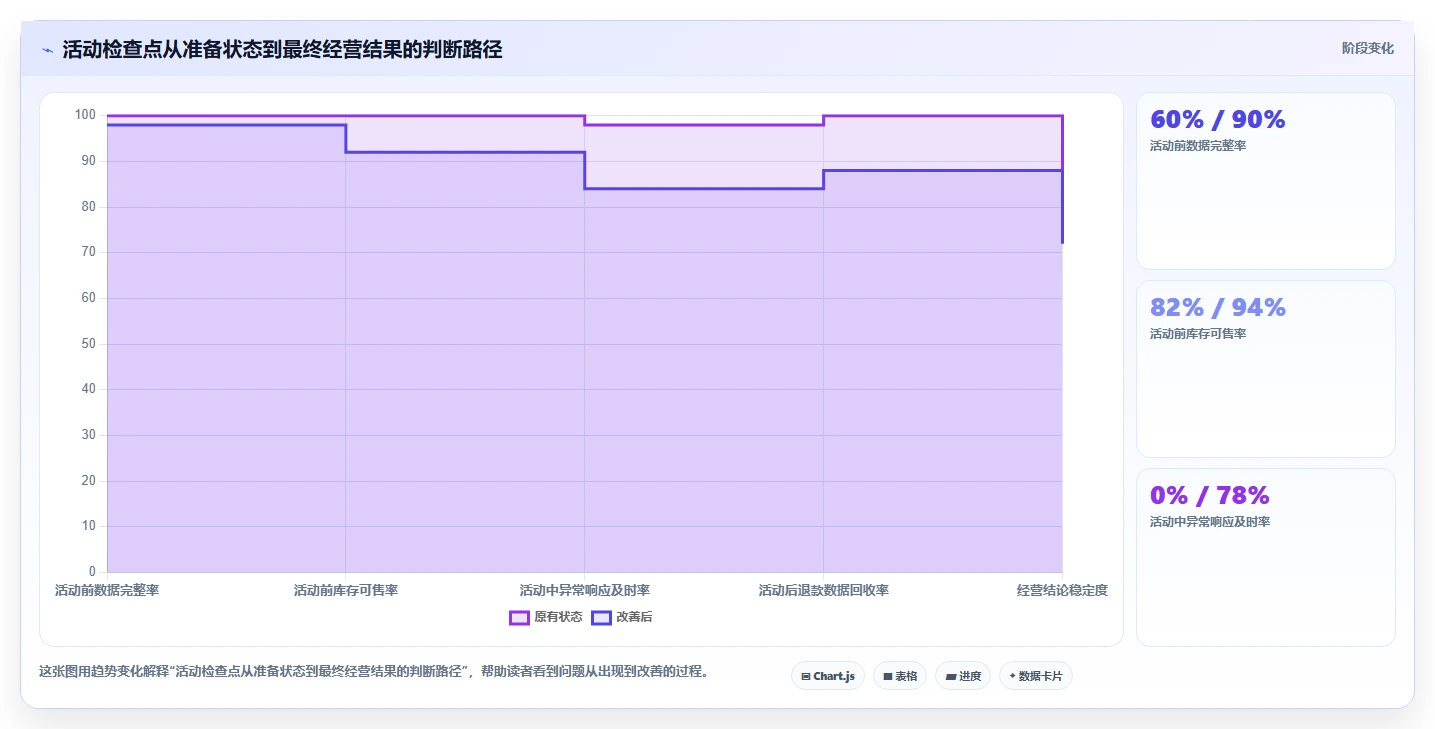
Task: Click the 活动后退款数据回收率 x-axis label
Action: (x=824, y=591)
